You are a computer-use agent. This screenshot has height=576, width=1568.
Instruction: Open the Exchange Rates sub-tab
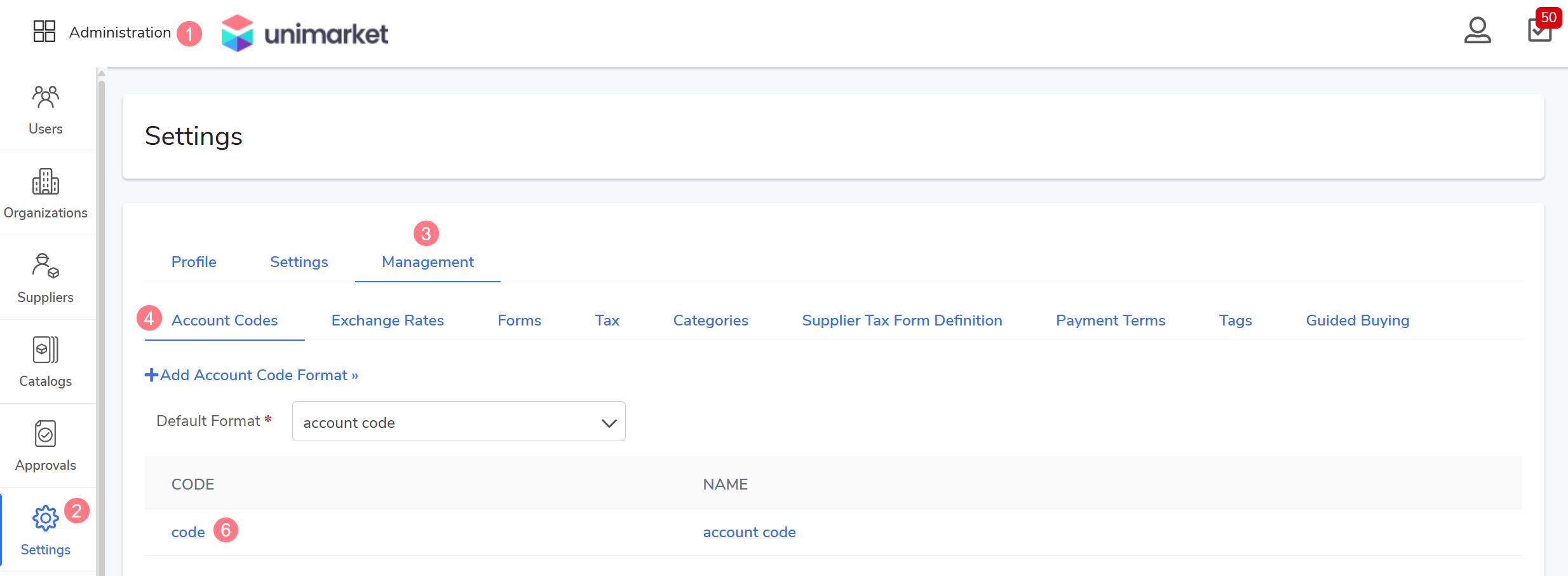point(388,320)
